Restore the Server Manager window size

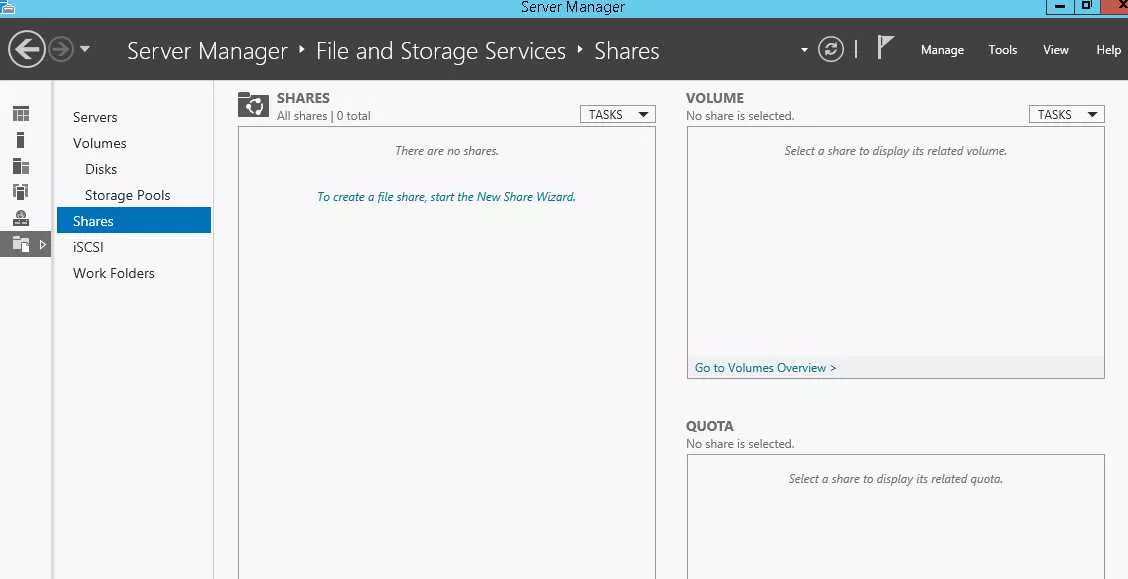1086,6
